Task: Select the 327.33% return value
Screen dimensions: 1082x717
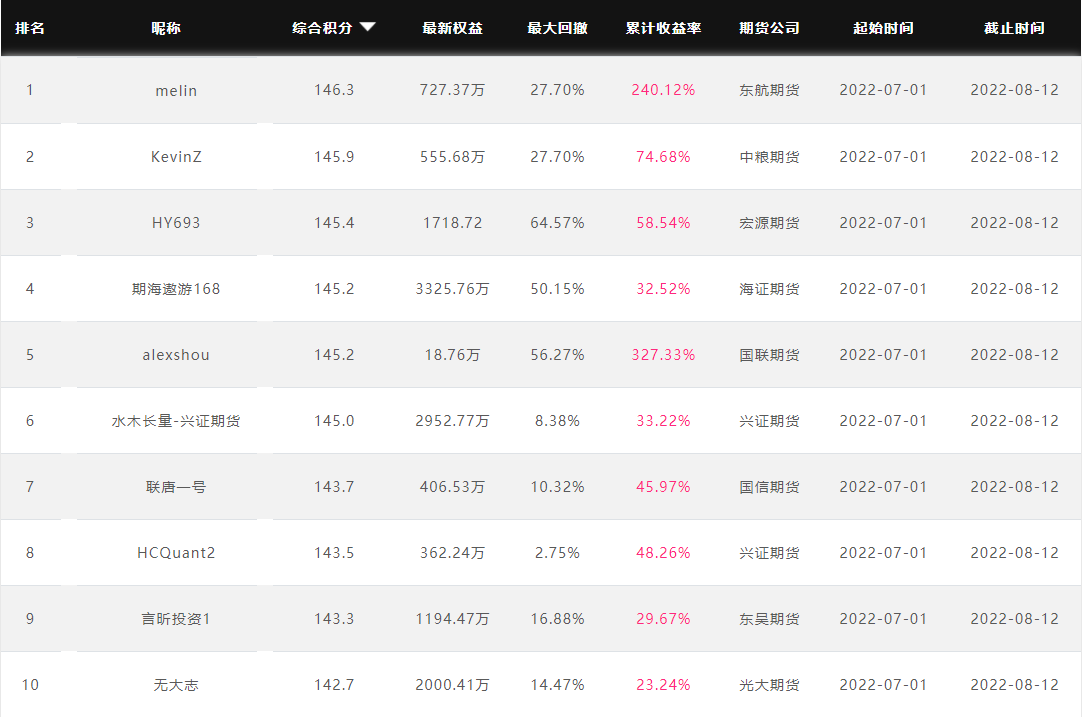Action: (663, 355)
